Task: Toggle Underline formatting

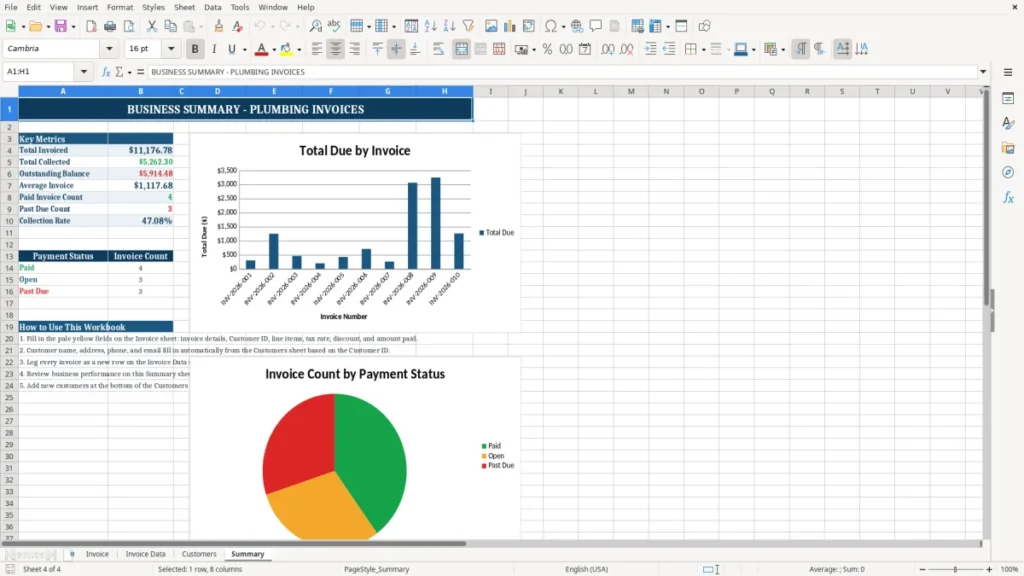Action: click(231, 49)
